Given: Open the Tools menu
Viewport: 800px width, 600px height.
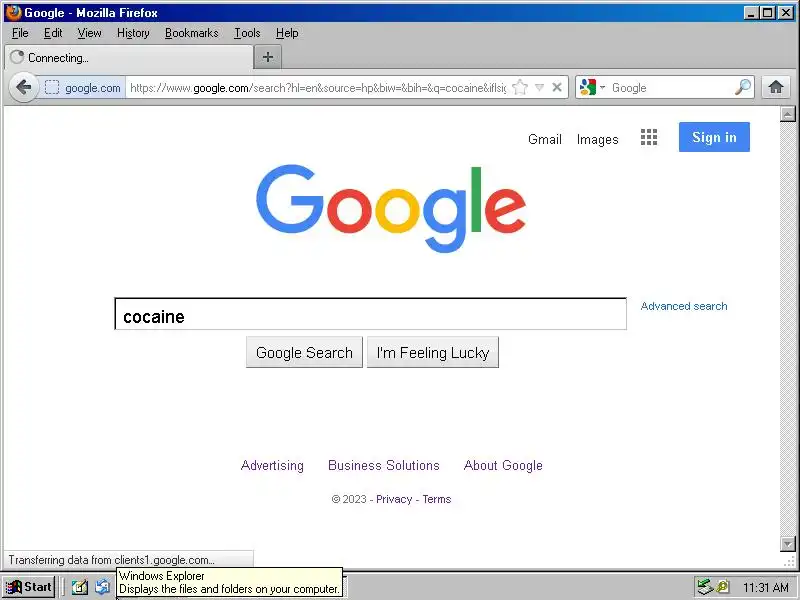Looking at the screenshot, I should [247, 33].
